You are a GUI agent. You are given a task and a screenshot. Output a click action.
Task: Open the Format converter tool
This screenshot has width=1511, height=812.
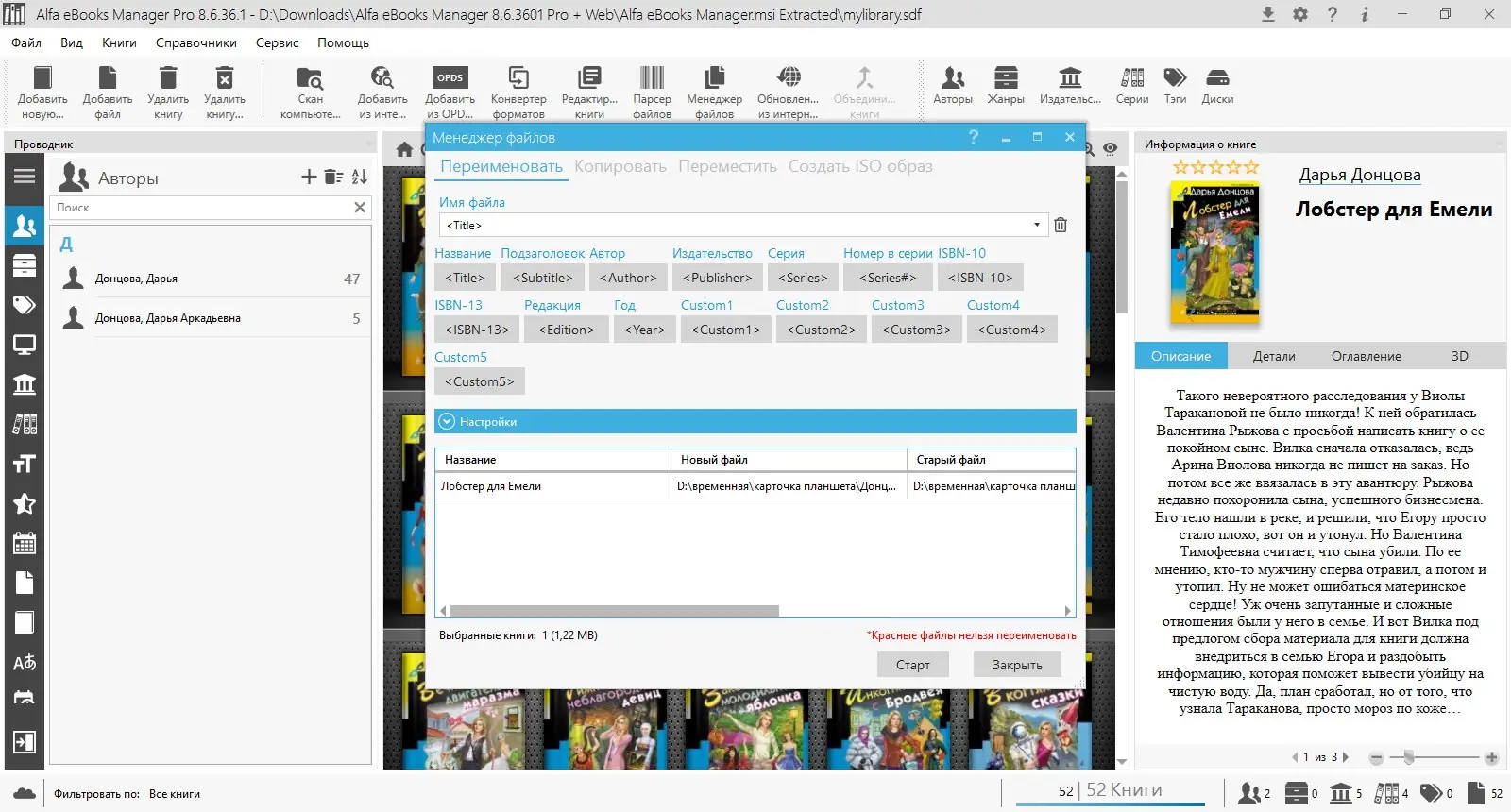(x=518, y=77)
